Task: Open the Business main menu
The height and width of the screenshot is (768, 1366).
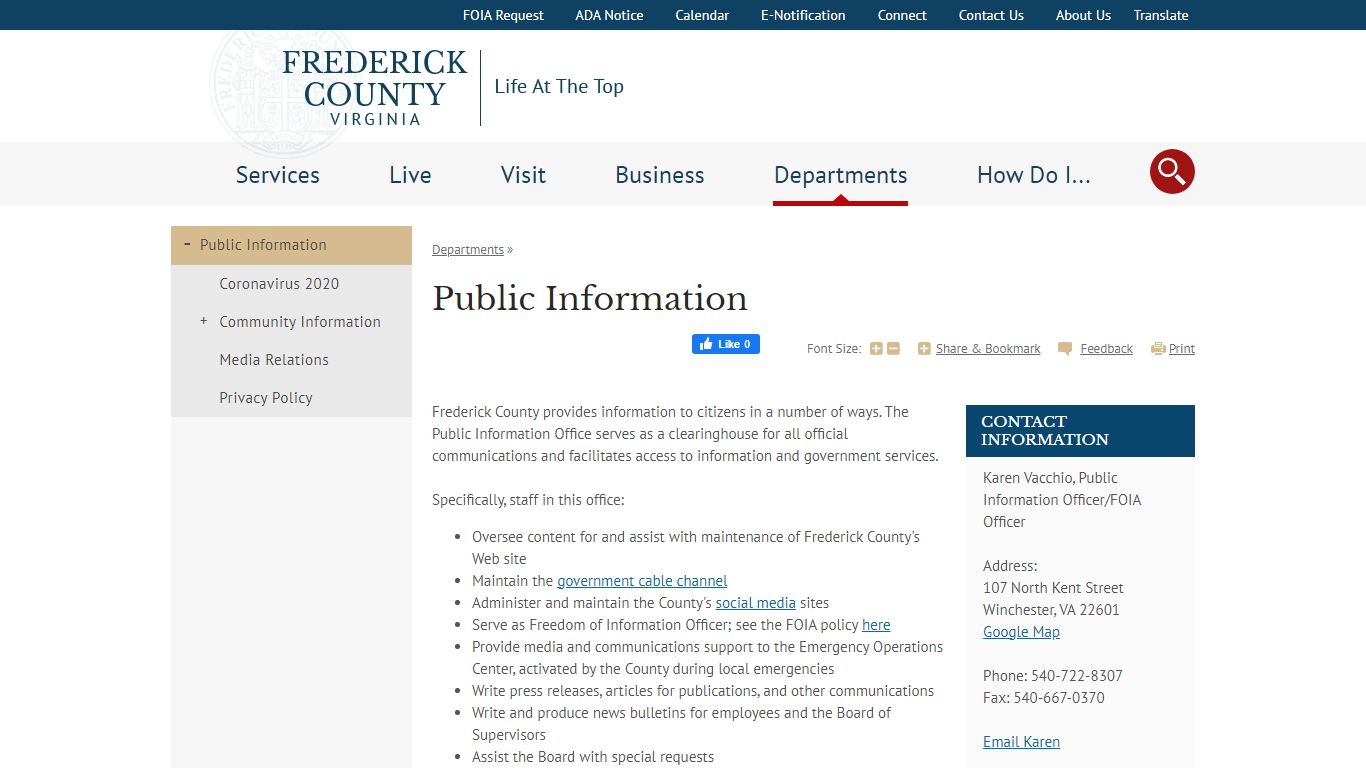Action: pyautogui.click(x=660, y=175)
